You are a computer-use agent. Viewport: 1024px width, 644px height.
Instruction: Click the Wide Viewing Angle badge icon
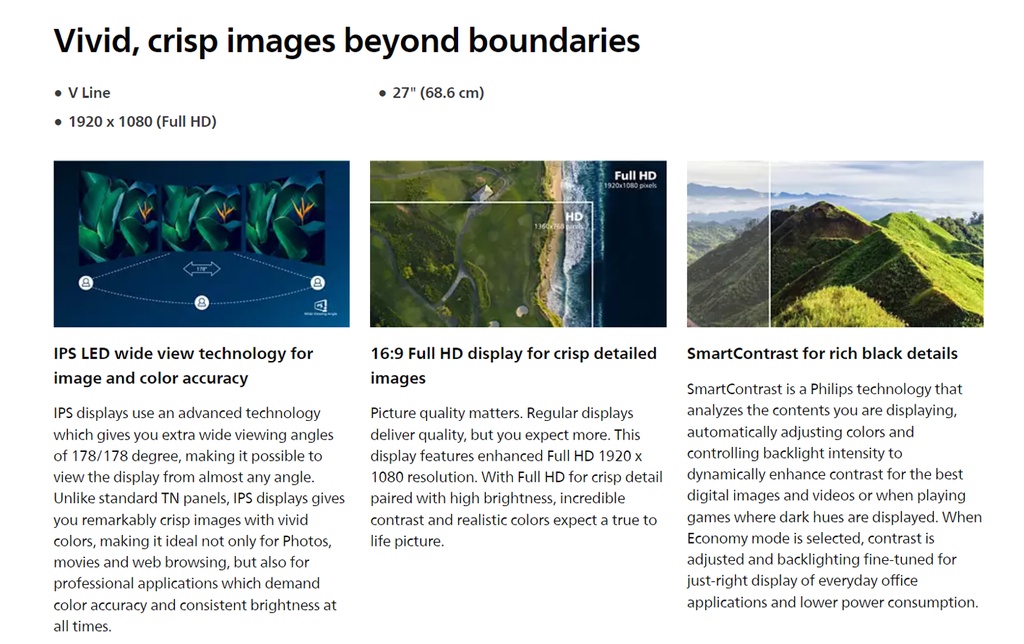tap(321, 307)
